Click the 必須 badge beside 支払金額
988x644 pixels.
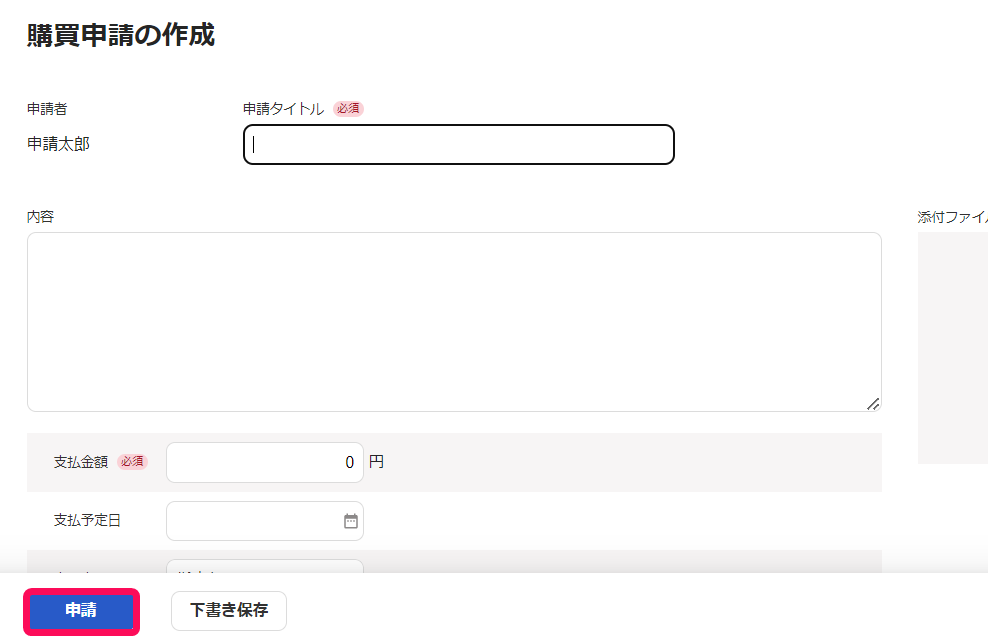click(x=132, y=462)
